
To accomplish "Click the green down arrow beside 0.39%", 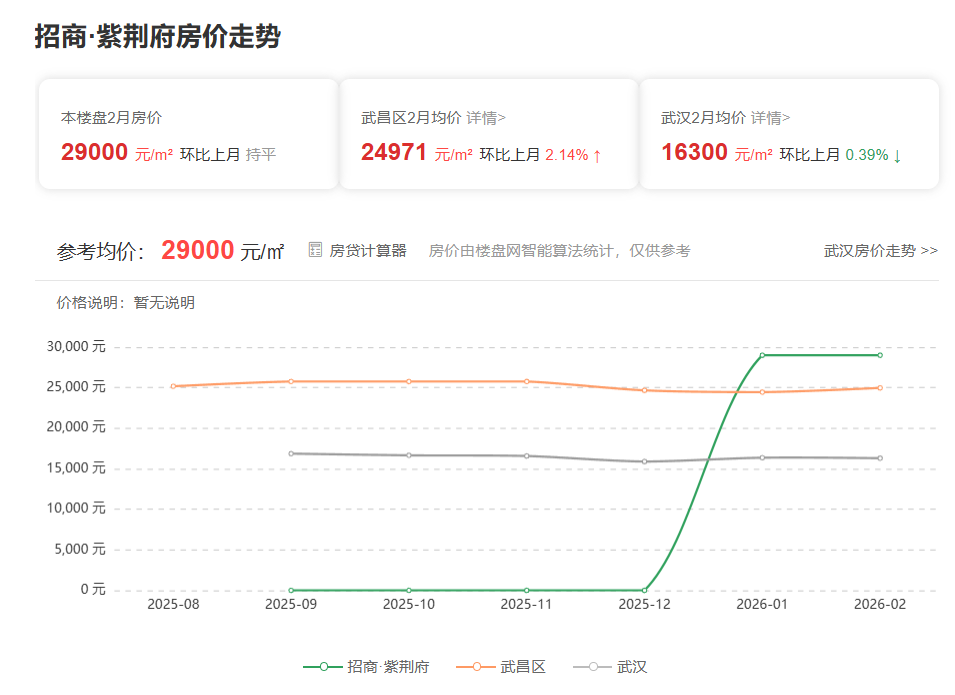I will pyautogui.click(x=897, y=156).
